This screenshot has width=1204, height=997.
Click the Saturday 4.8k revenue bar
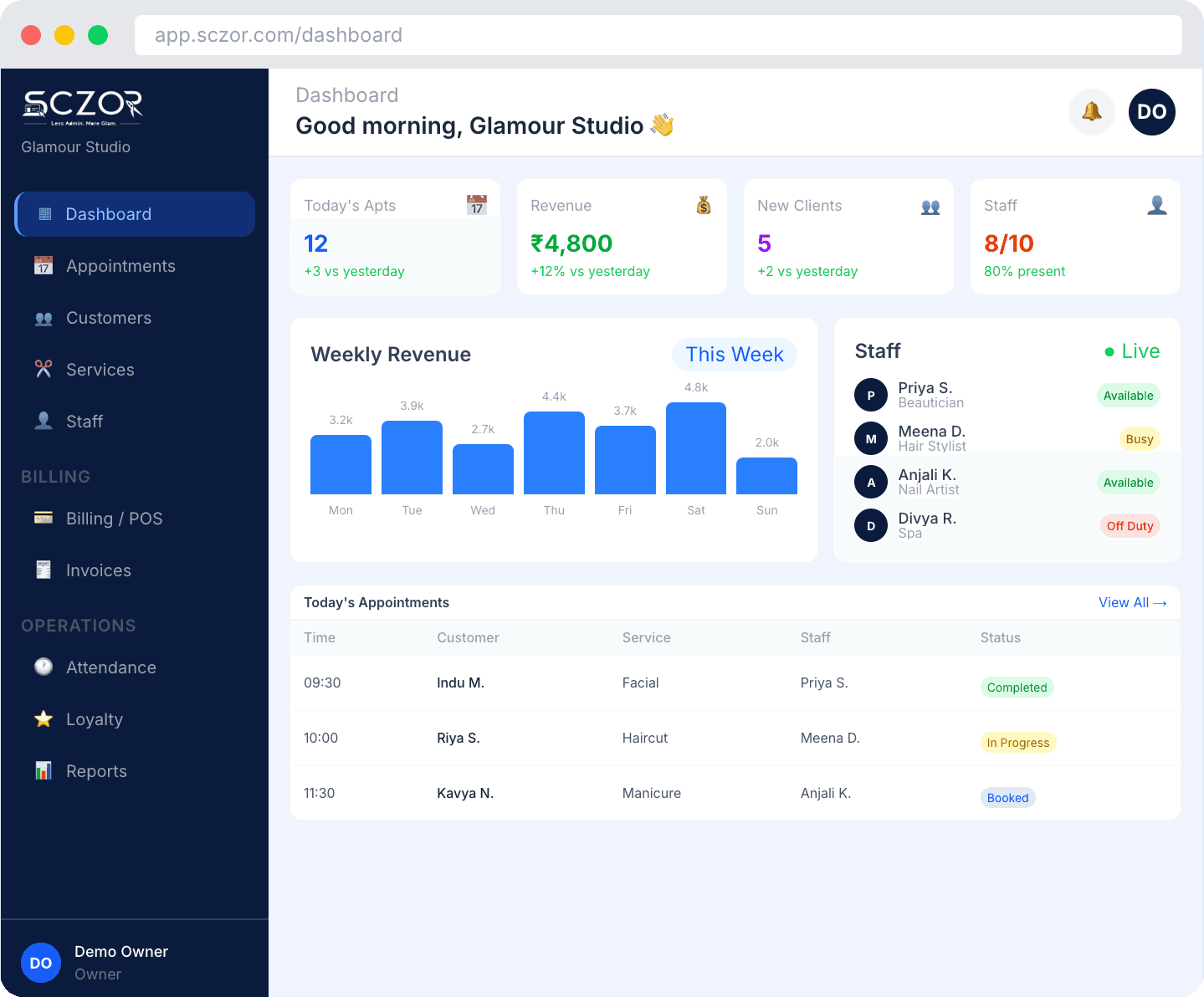point(696,448)
